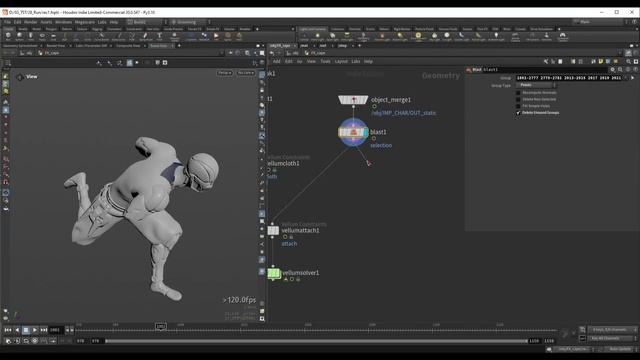Open the network editor Layout menu

point(341,61)
